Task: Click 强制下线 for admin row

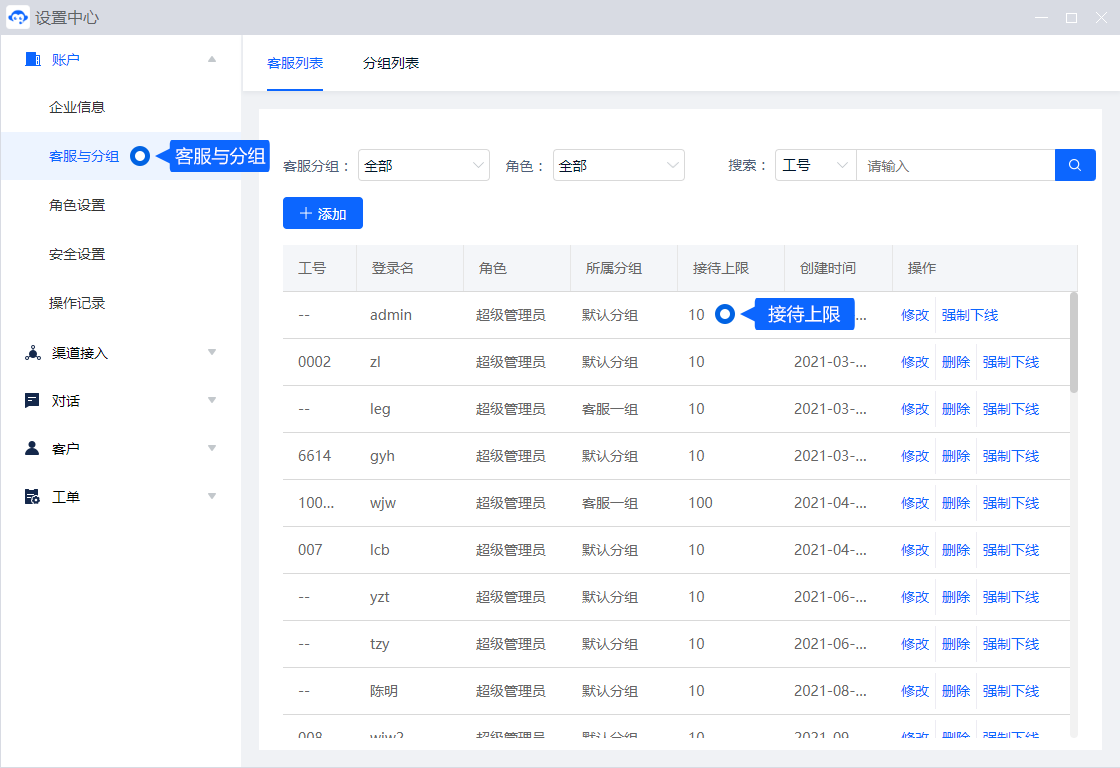Action: 970,315
